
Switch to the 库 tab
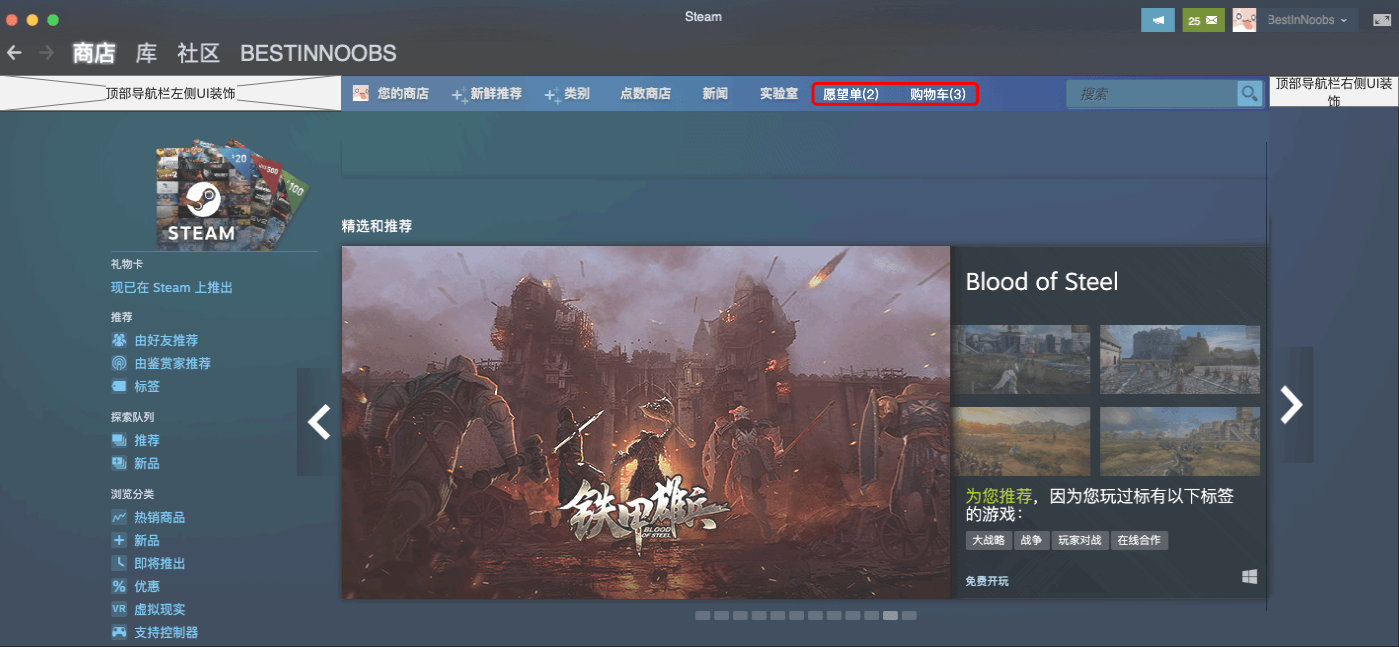[x=146, y=53]
